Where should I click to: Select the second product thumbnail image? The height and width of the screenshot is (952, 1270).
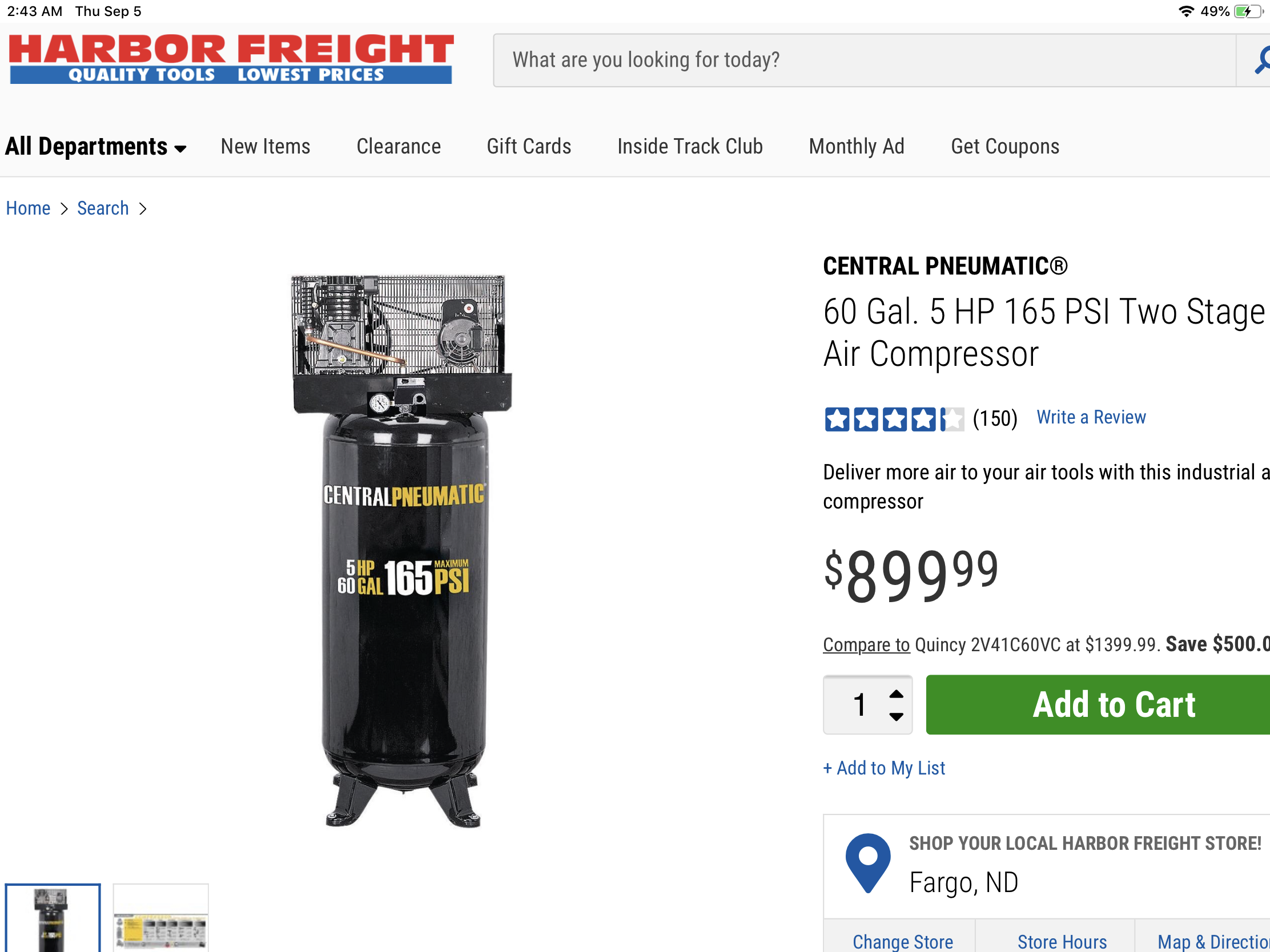click(x=161, y=918)
